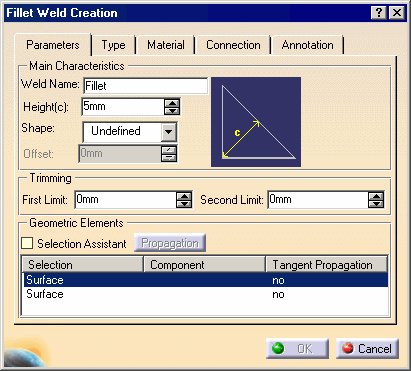Screen dimensions: 411x371
Task: Select the Parameters tab
Action: coord(53,45)
